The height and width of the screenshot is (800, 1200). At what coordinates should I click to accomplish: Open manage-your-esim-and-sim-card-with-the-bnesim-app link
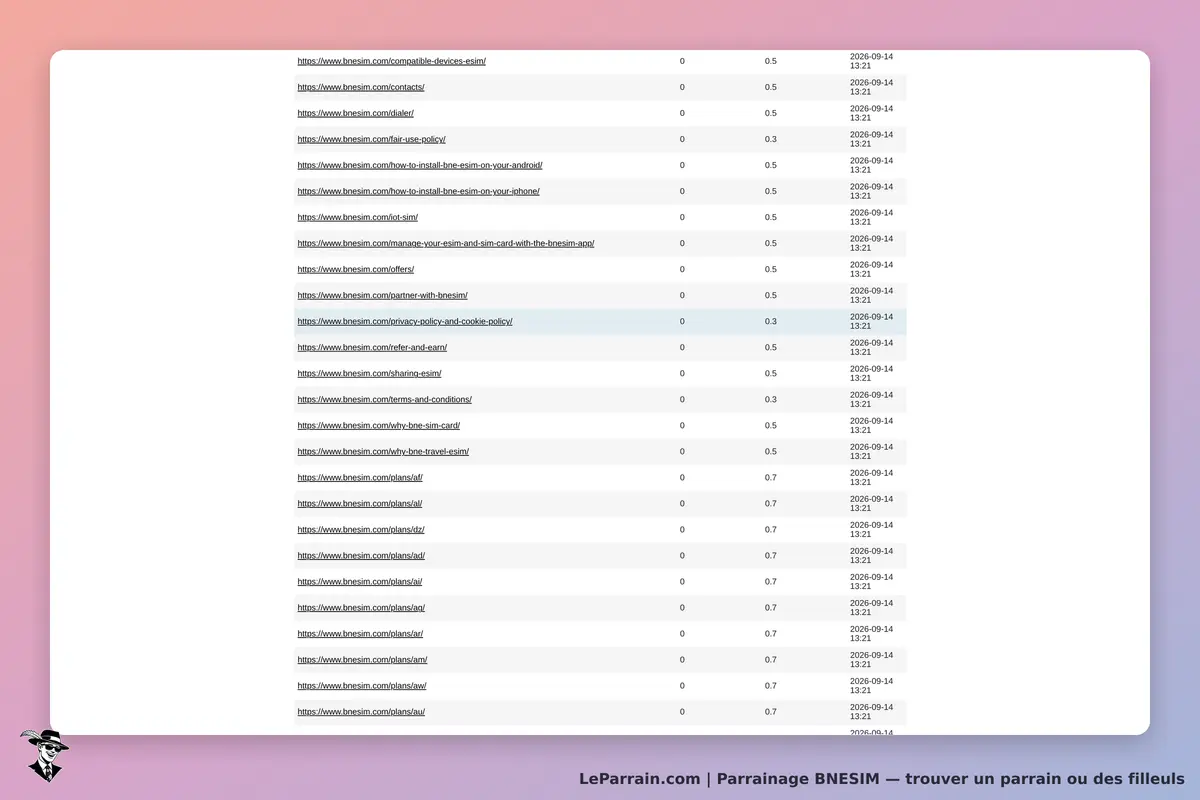[446, 243]
